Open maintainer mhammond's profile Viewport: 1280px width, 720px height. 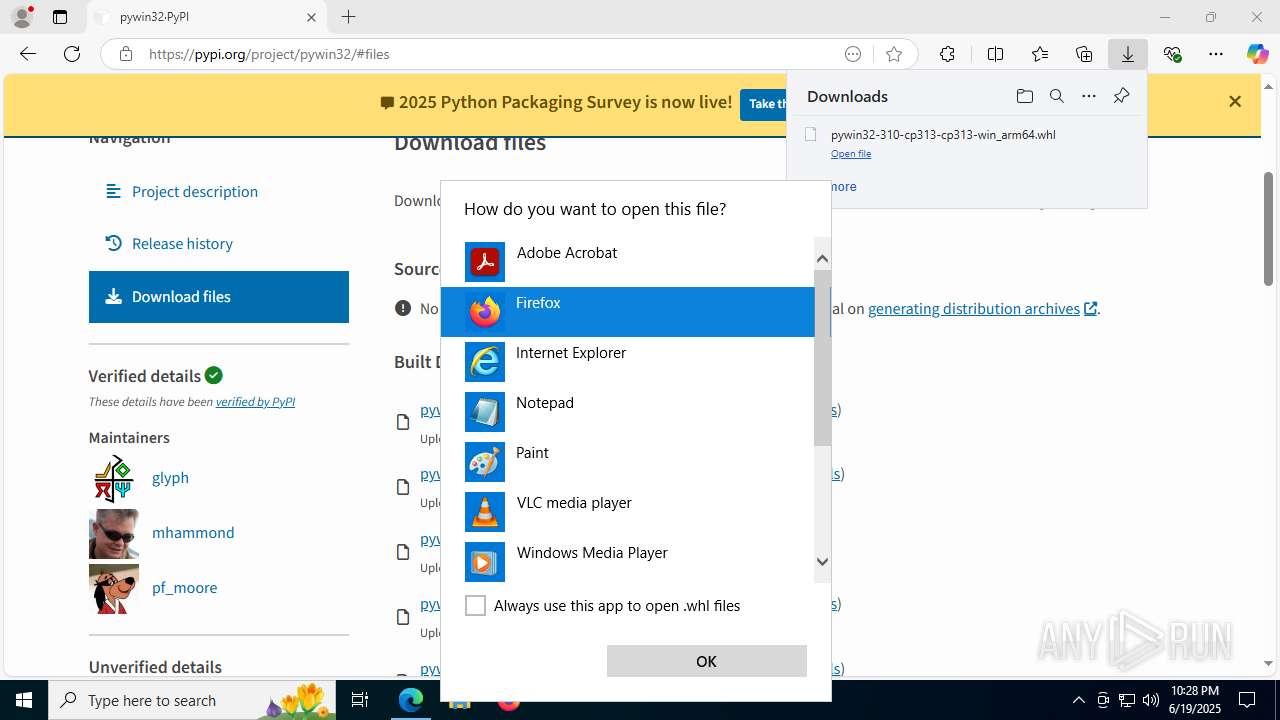(x=193, y=532)
